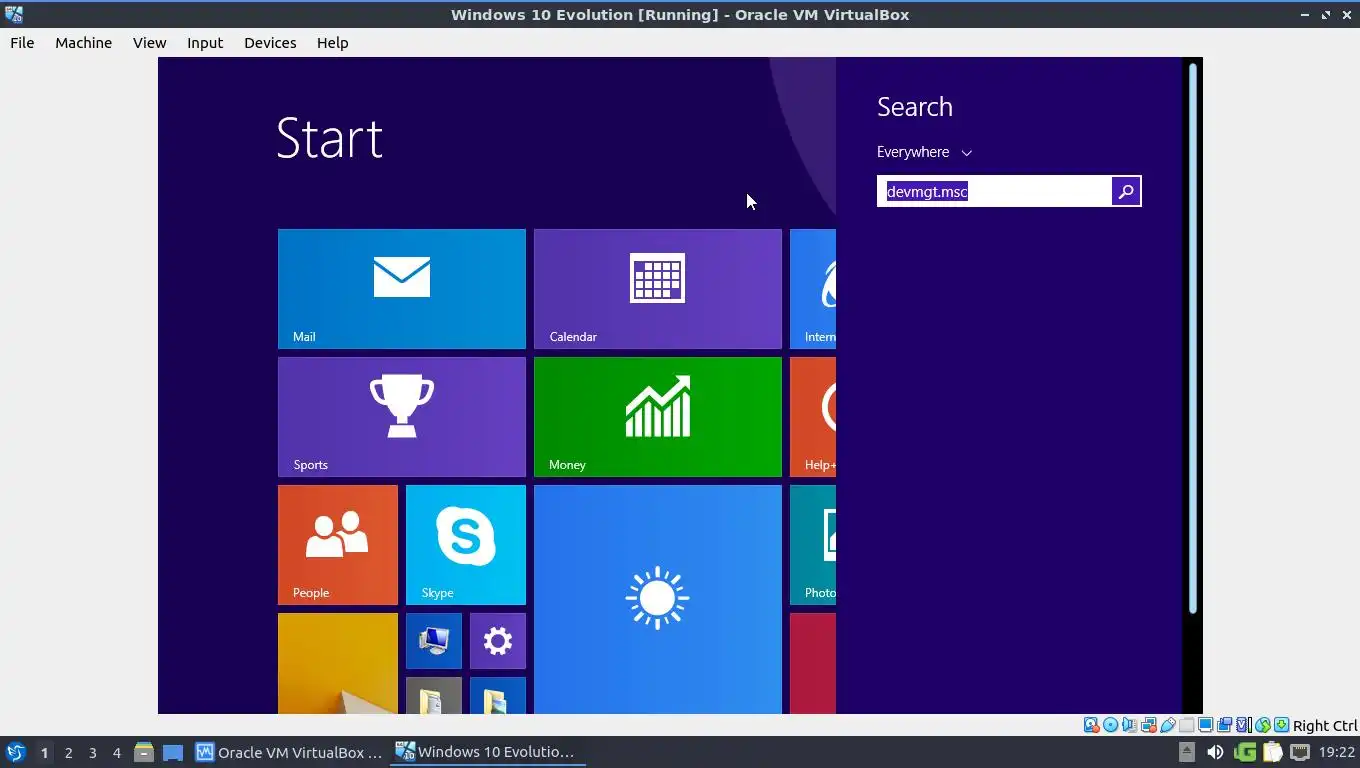
Task: Open the People tile
Action: point(337,545)
